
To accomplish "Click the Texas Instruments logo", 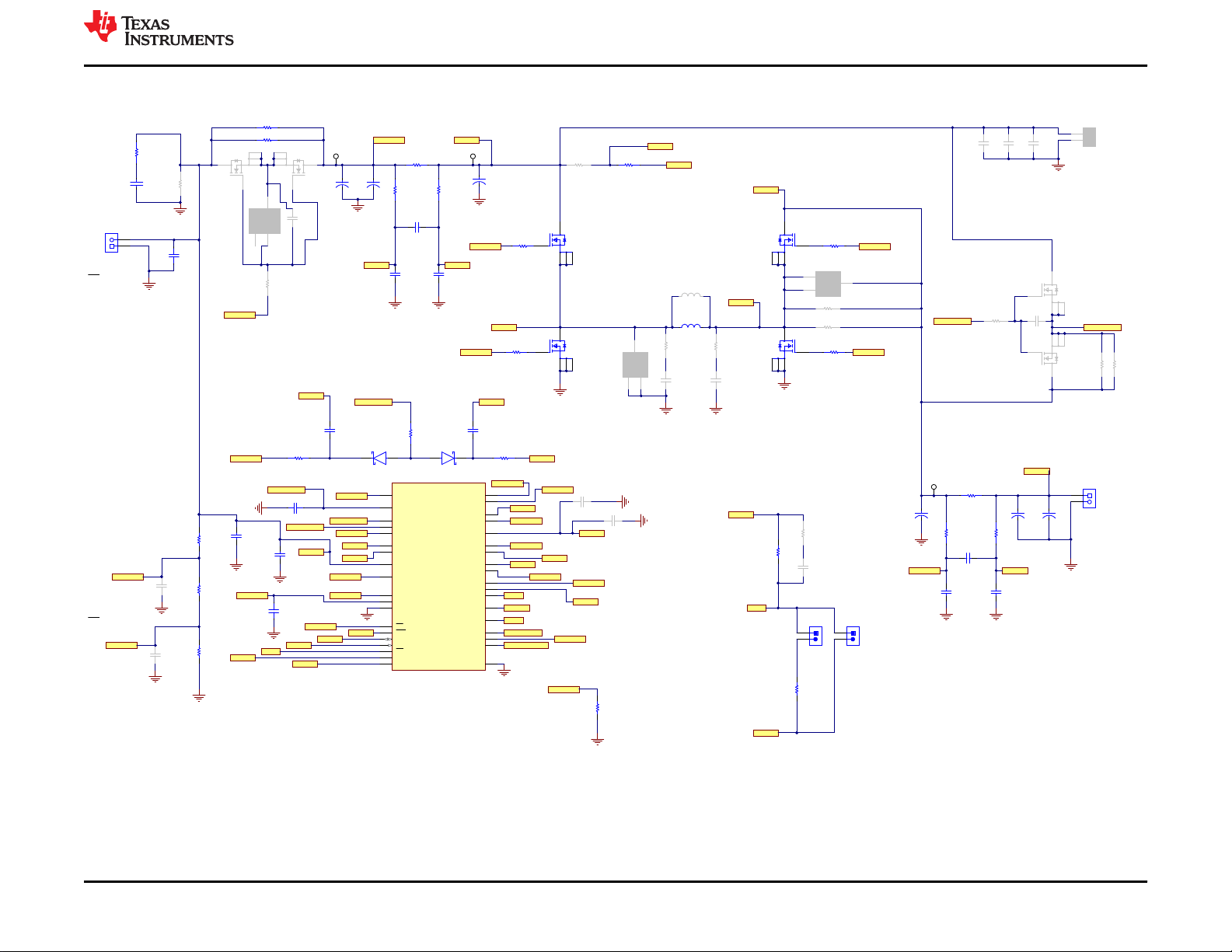I will pyautogui.click(x=159, y=28).
